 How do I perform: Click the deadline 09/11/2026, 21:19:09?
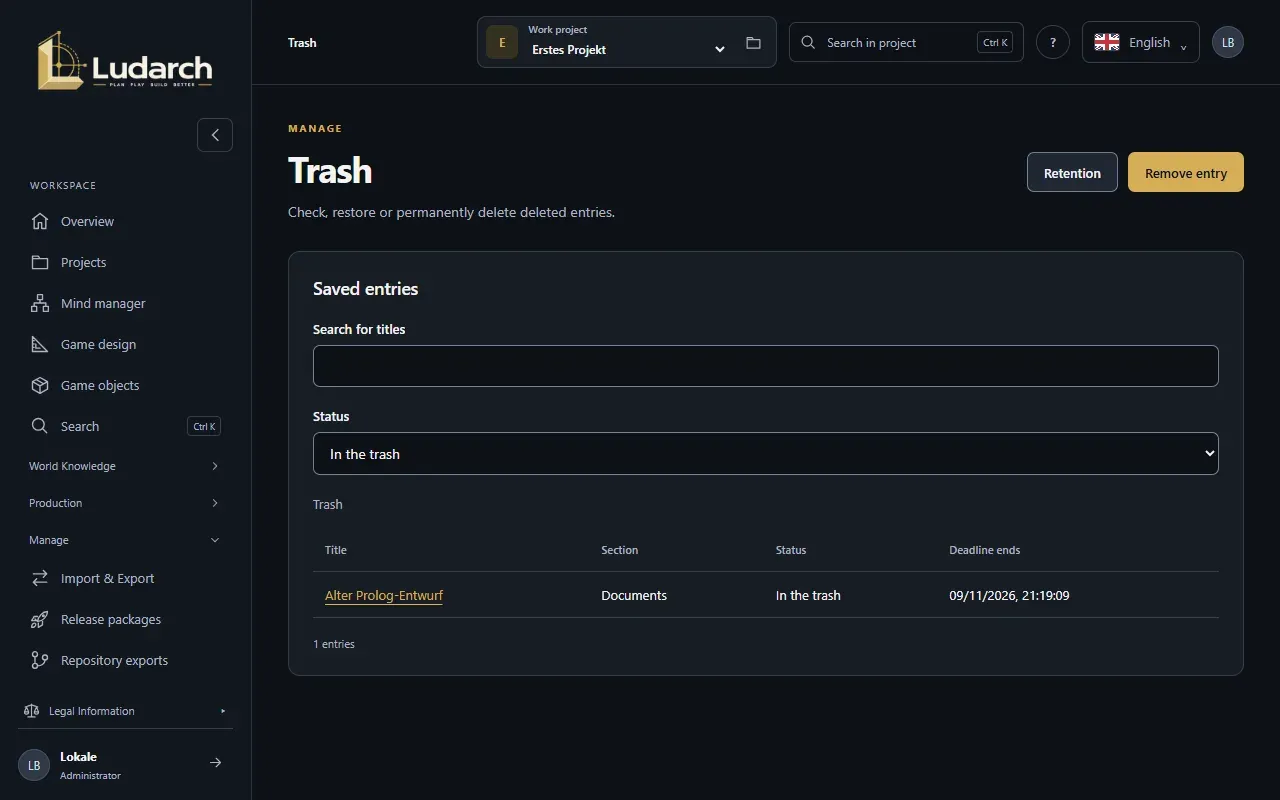click(1009, 595)
